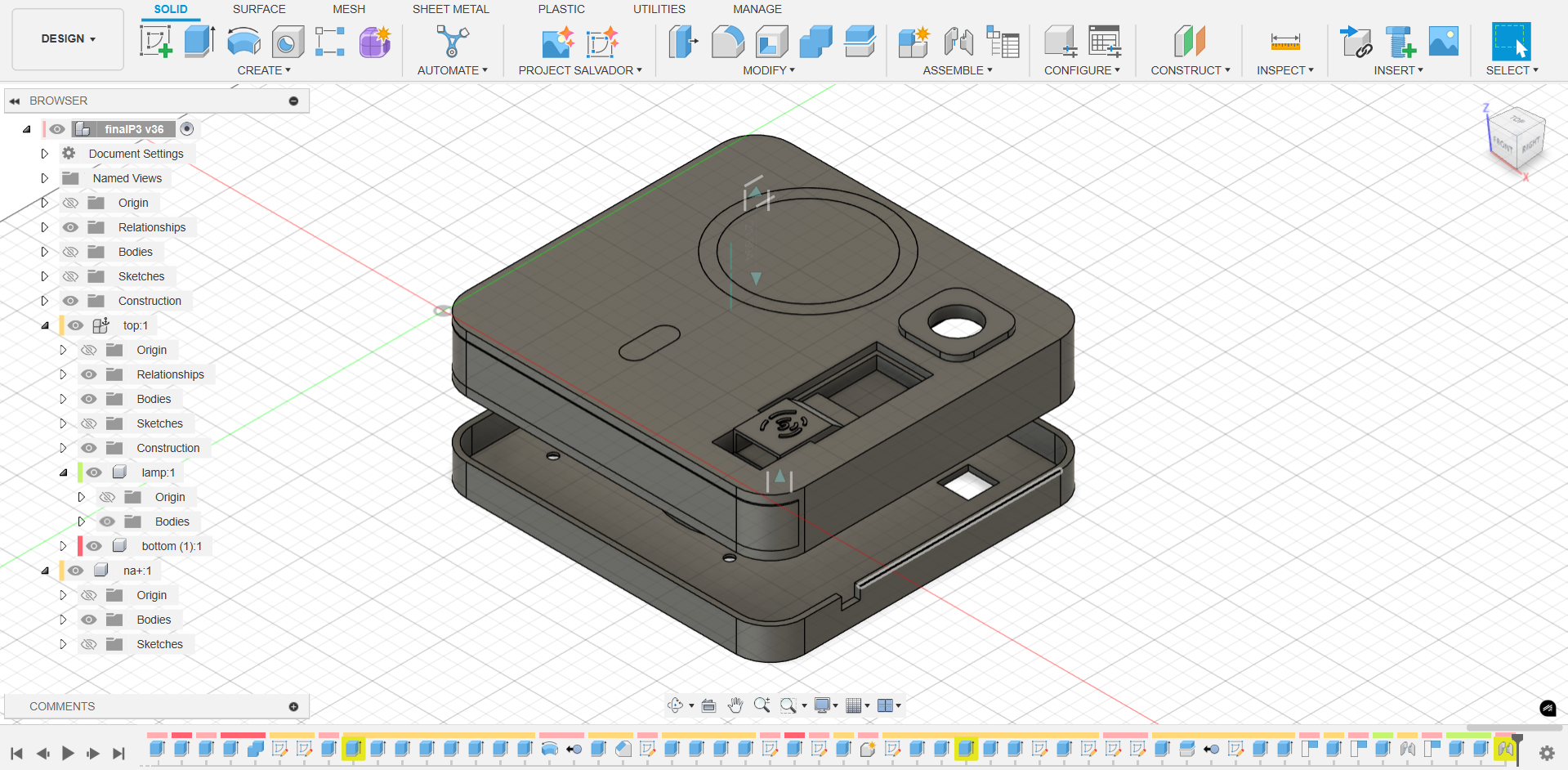
Task: Click the Zoom magnifier icon
Action: pos(762,705)
